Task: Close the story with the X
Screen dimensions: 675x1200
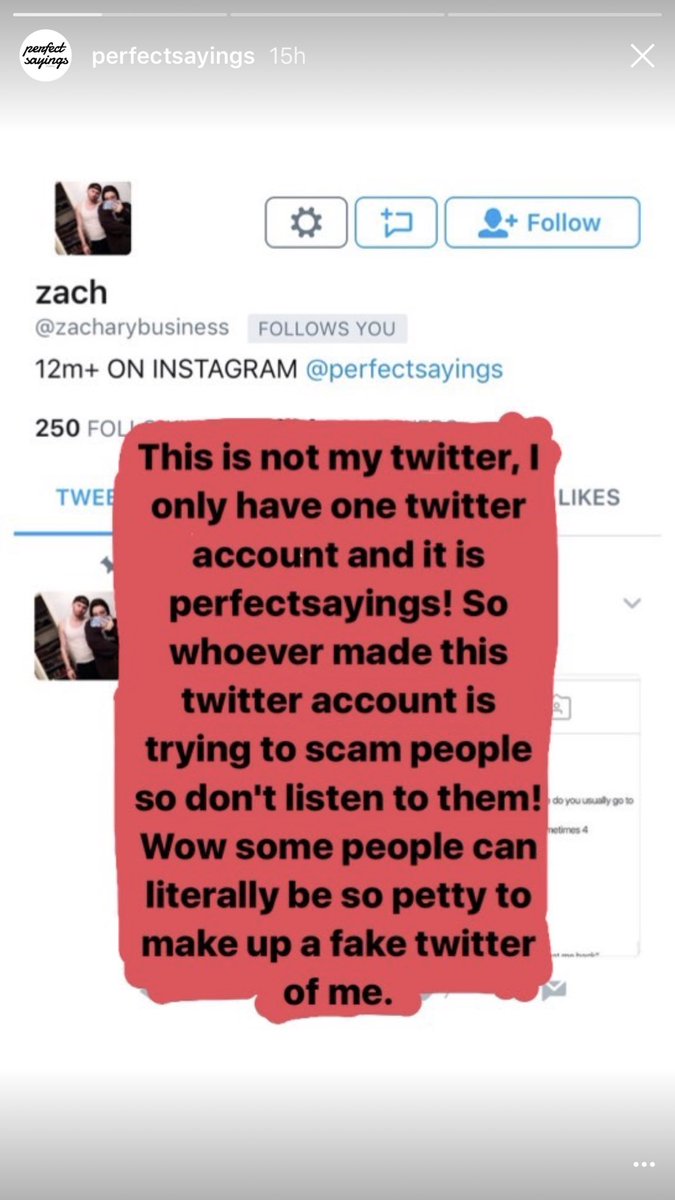Action: coord(642,56)
